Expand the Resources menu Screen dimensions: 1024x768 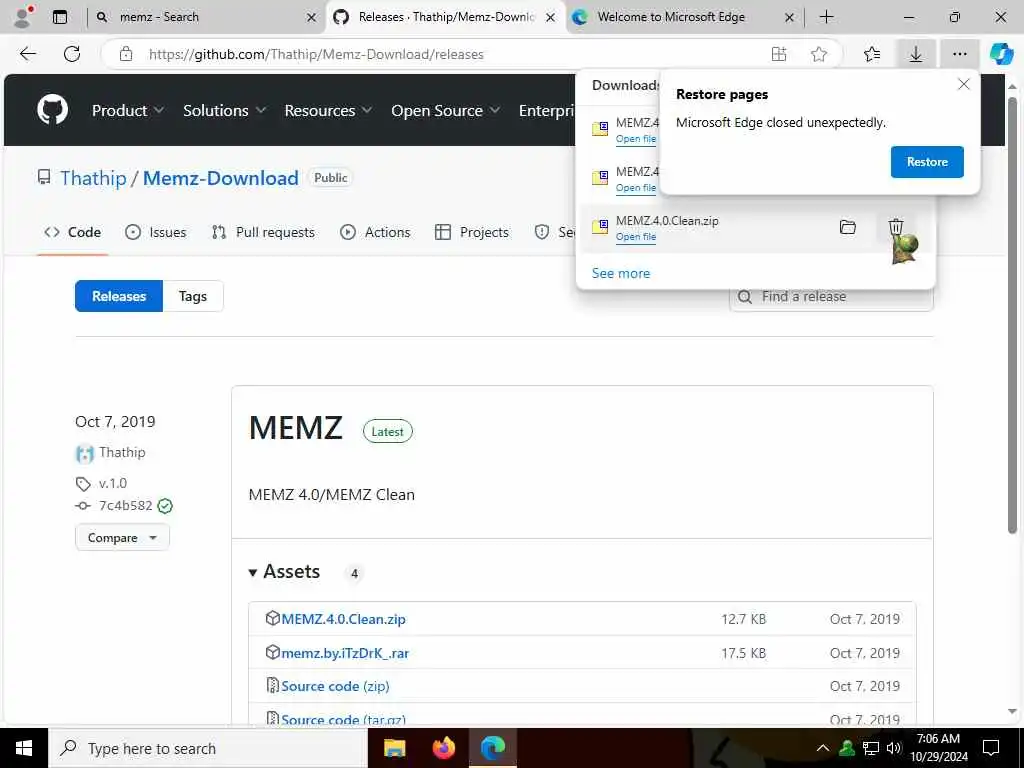328,110
